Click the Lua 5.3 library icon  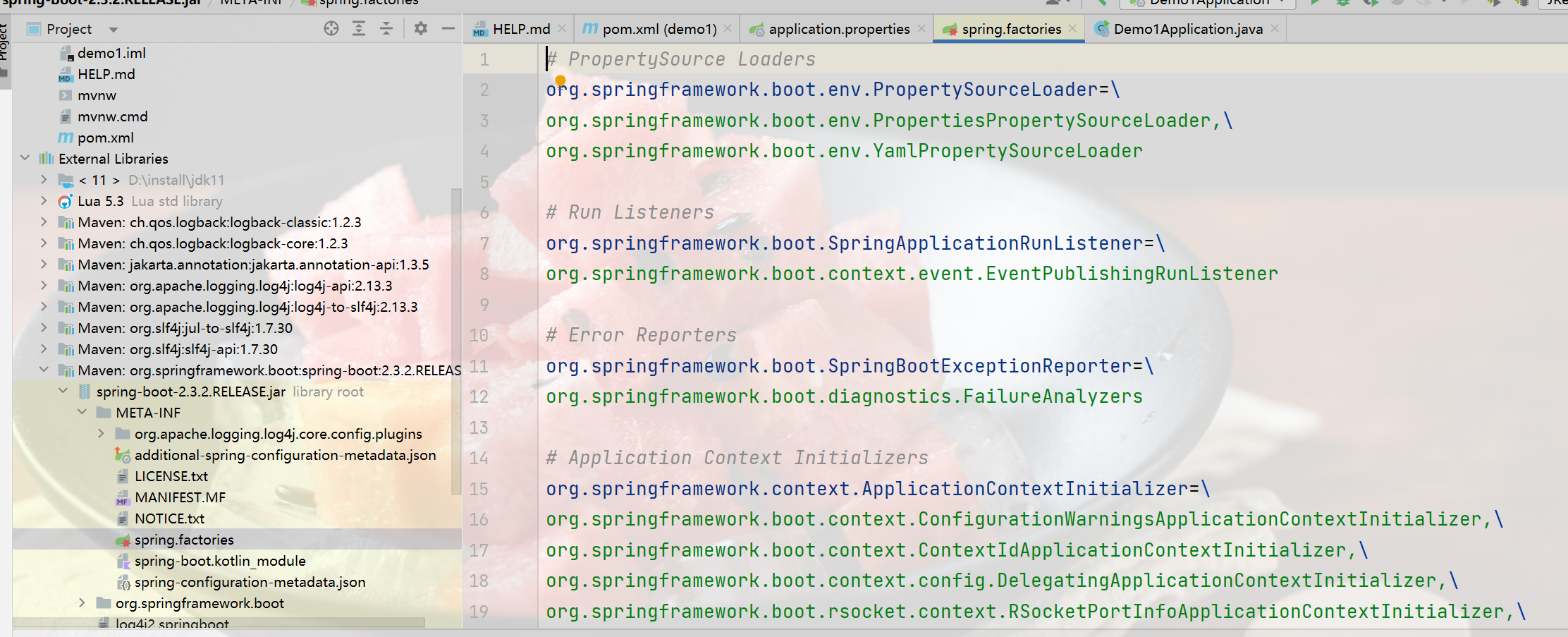[x=65, y=201]
